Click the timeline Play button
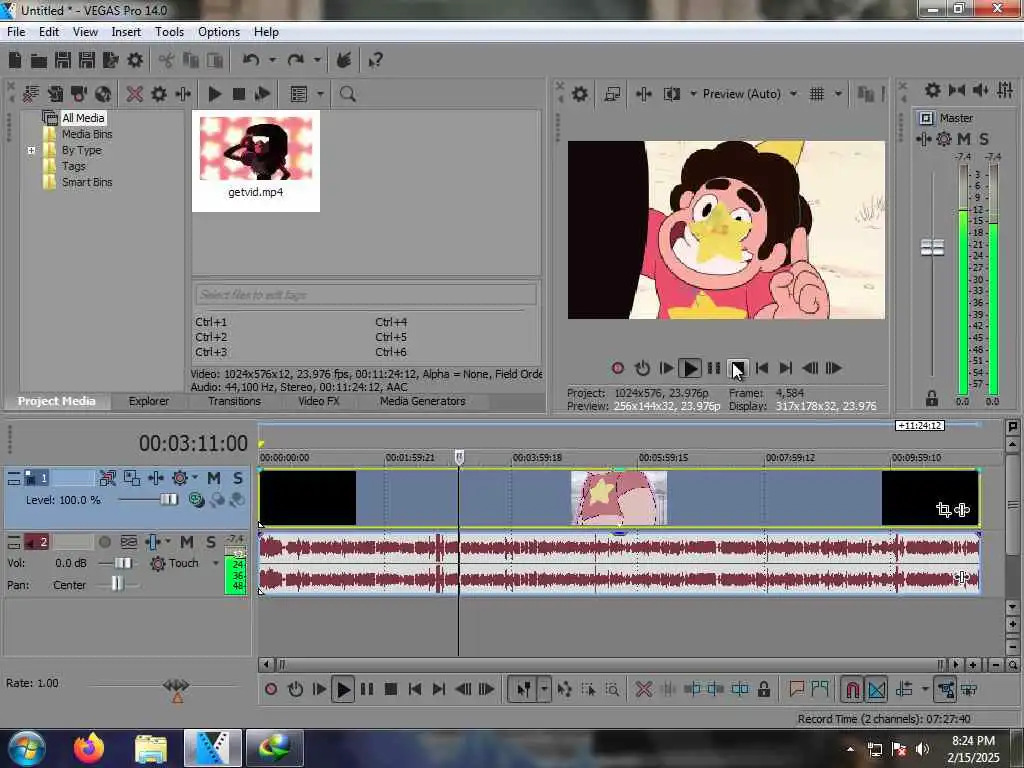Screen dimensions: 1024x768 [343, 689]
